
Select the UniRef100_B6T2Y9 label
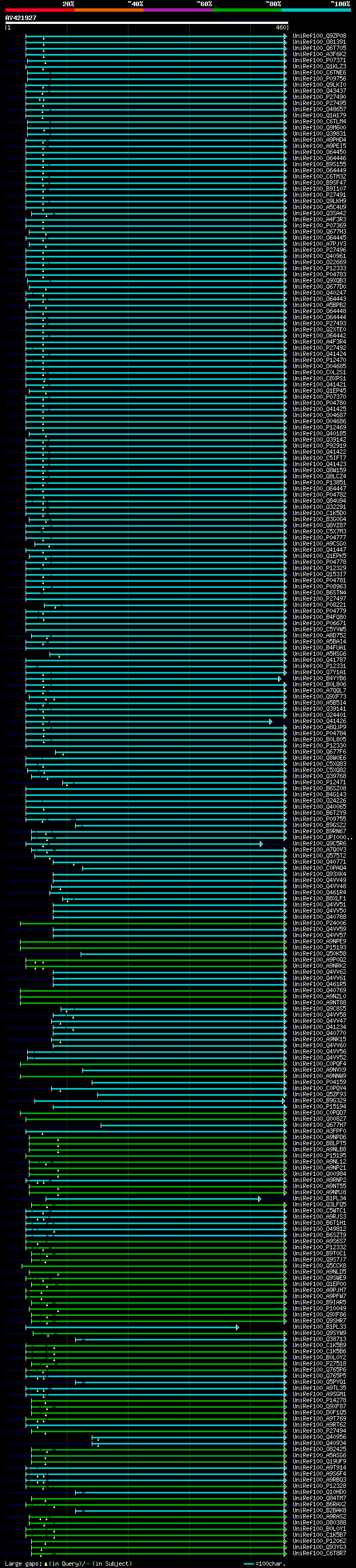click(319, 813)
